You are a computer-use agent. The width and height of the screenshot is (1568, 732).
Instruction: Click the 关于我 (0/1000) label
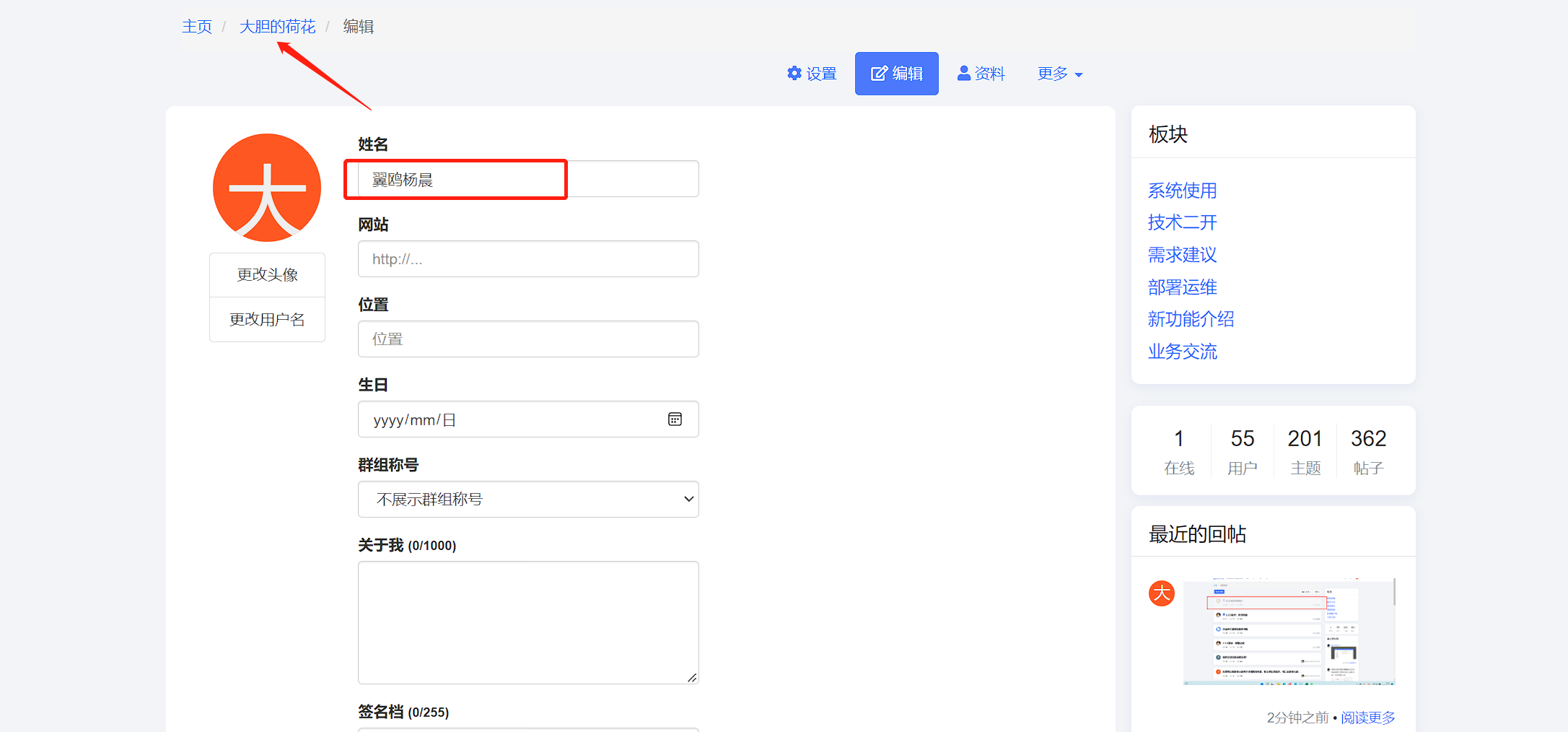point(407,545)
